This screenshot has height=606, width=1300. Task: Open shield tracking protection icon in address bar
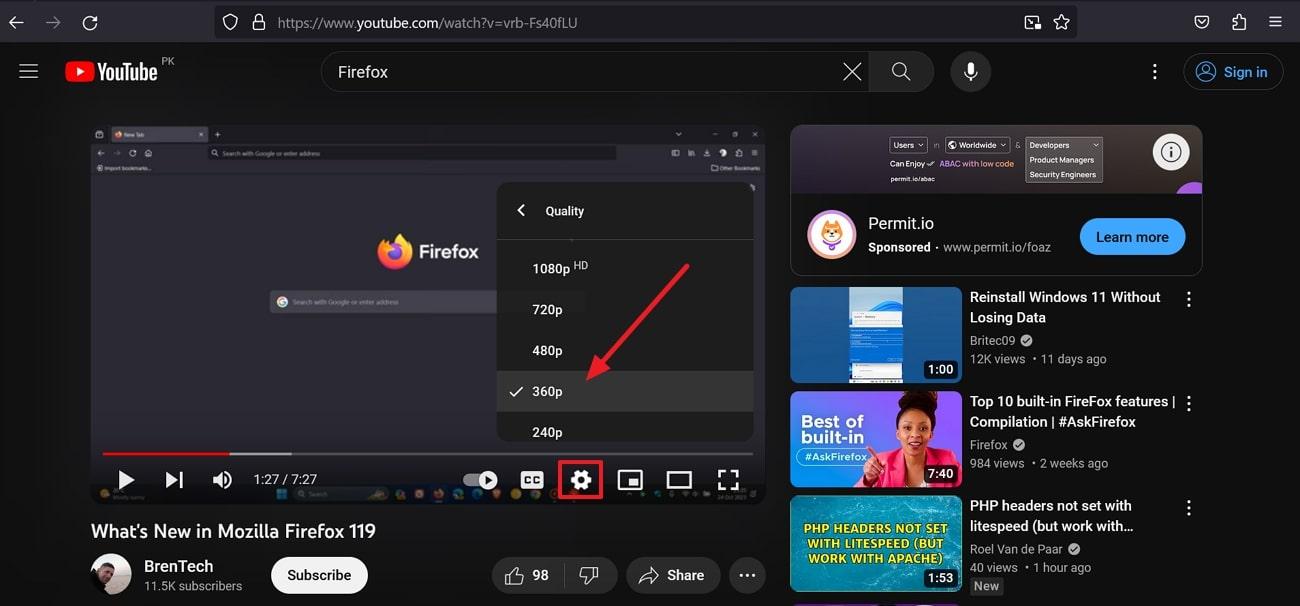(x=230, y=22)
